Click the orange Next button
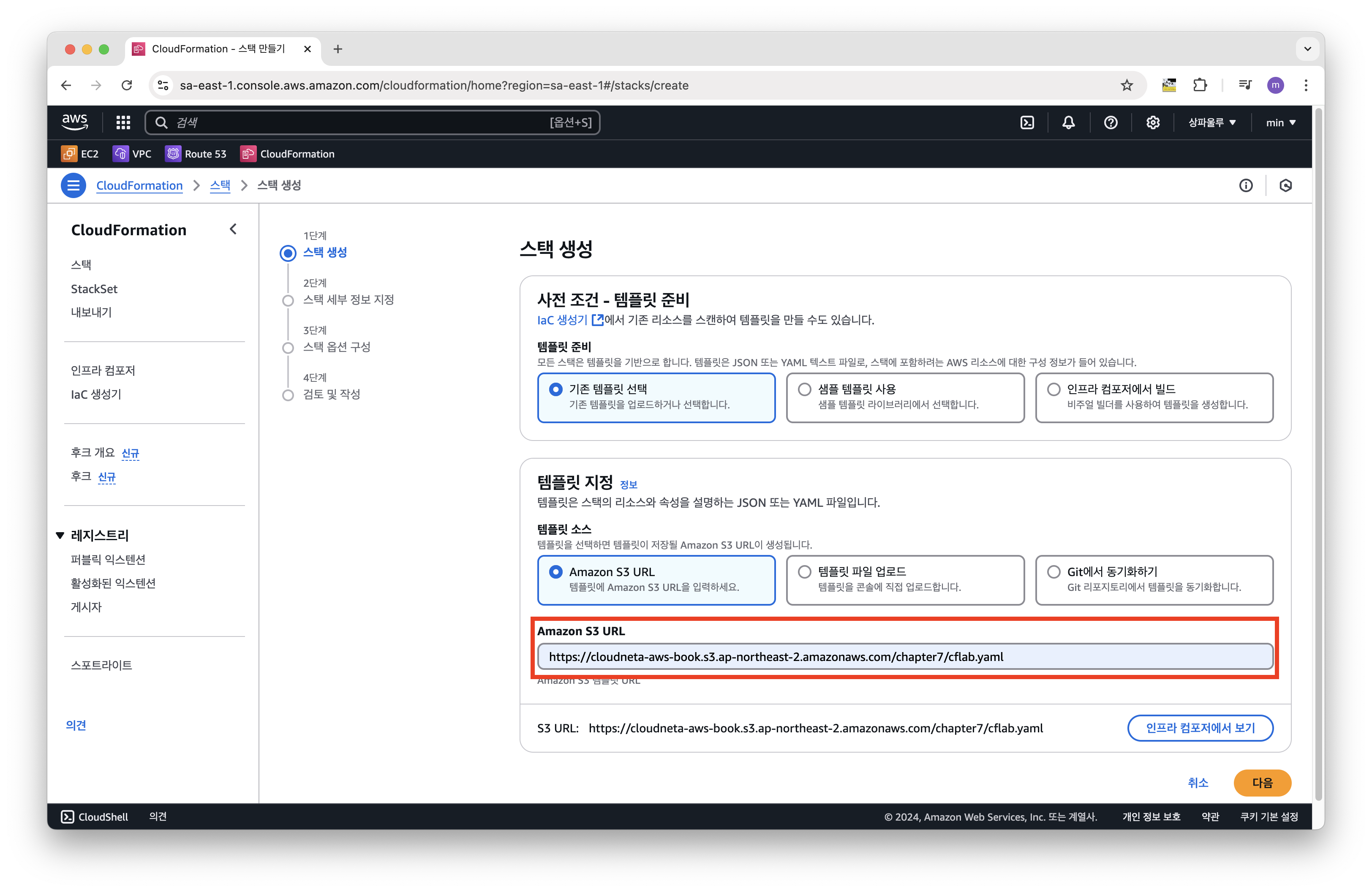This screenshot has width=1372, height=892. 1262,783
